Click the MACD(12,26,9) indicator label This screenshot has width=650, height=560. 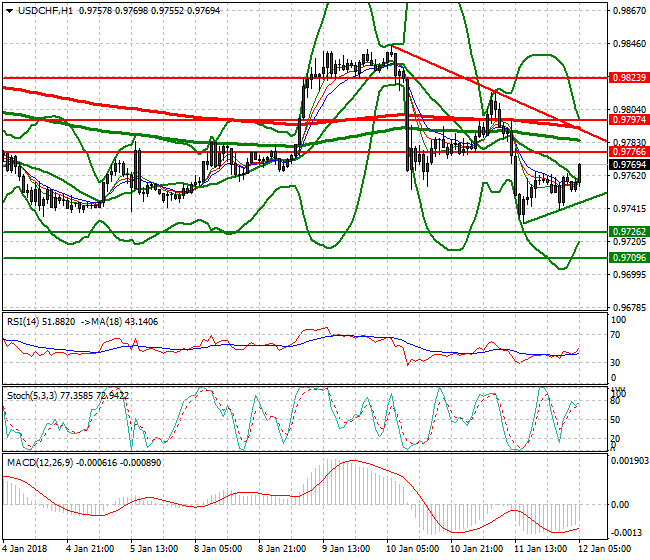coord(84,463)
